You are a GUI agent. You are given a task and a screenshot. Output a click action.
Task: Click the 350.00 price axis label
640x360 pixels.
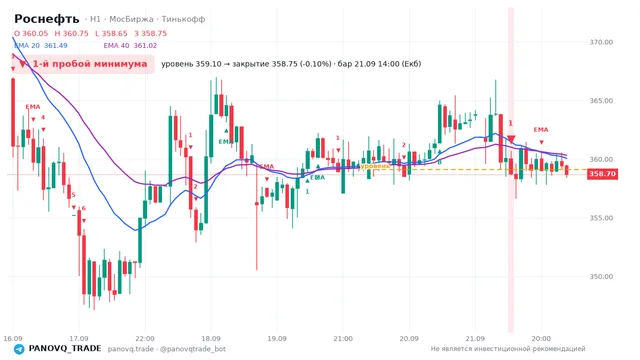pyautogui.click(x=601, y=277)
